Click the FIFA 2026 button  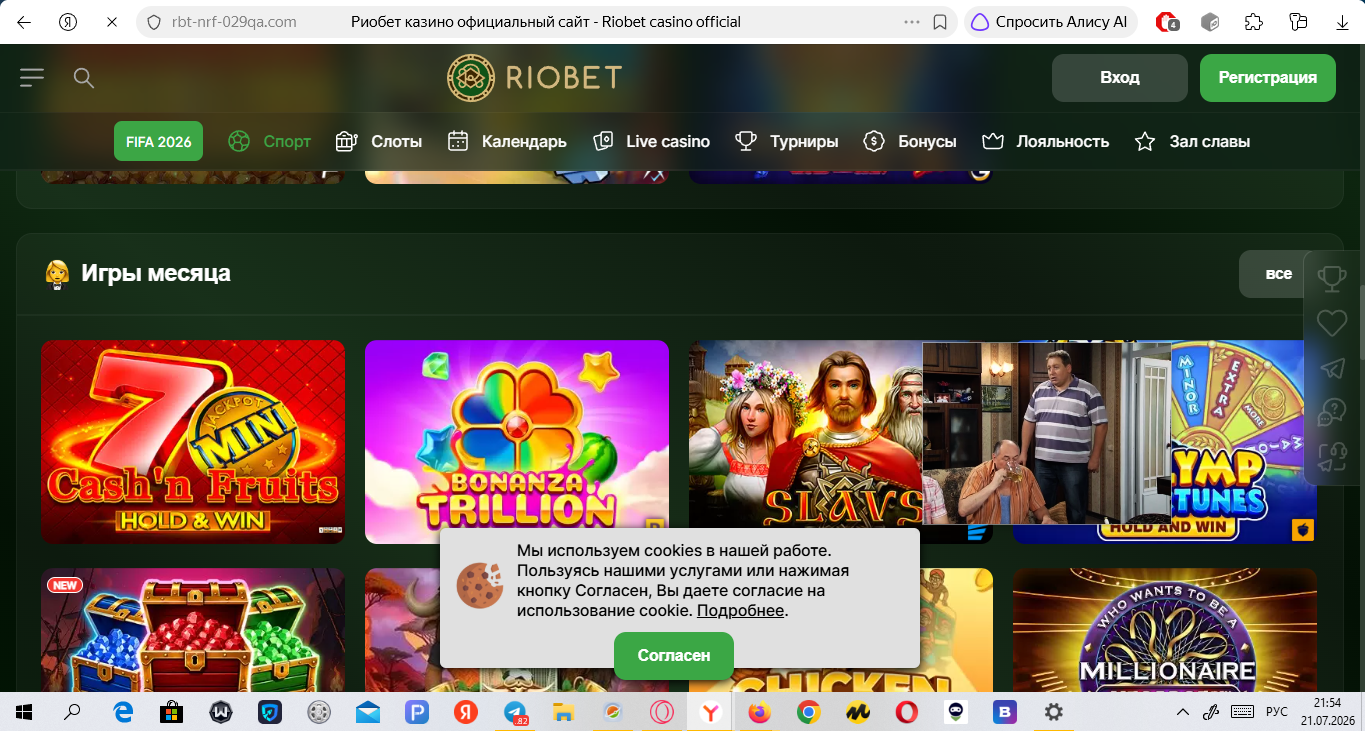(158, 141)
